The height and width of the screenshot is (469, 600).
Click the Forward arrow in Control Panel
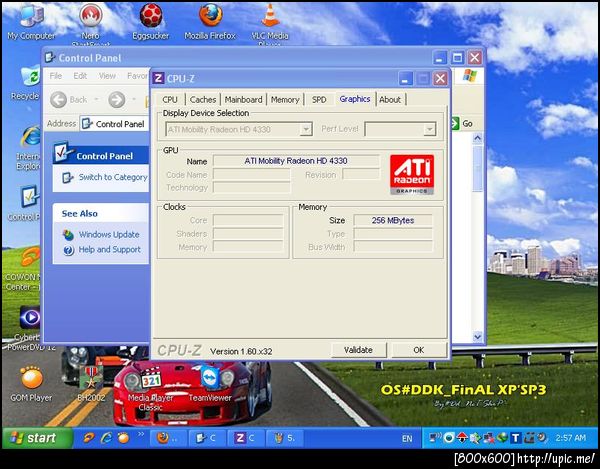117,100
